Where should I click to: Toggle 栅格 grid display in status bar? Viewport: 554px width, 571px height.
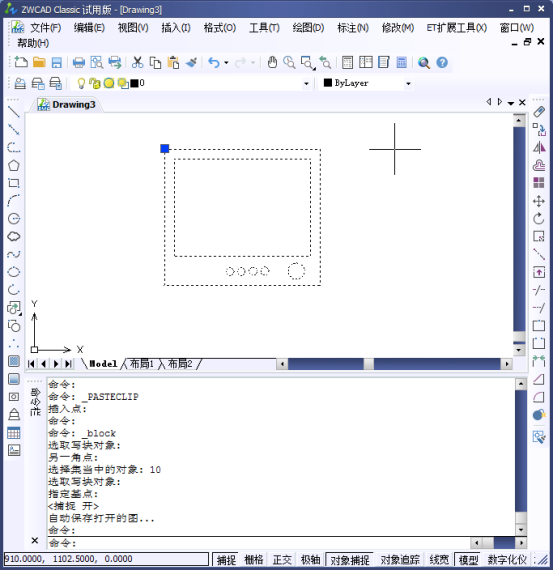pyautogui.click(x=254, y=560)
